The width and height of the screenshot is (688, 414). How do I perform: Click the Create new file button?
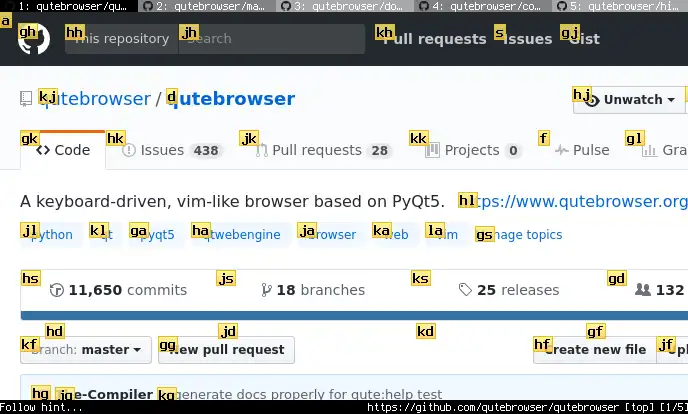(x=595, y=350)
